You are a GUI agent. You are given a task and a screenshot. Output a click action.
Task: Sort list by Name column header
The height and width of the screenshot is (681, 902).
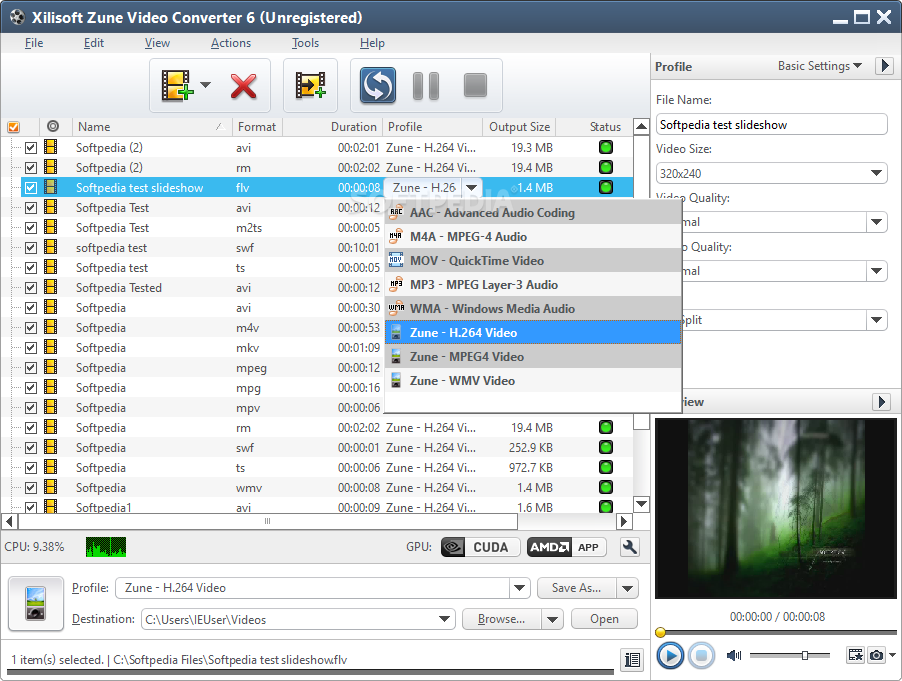tap(152, 127)
